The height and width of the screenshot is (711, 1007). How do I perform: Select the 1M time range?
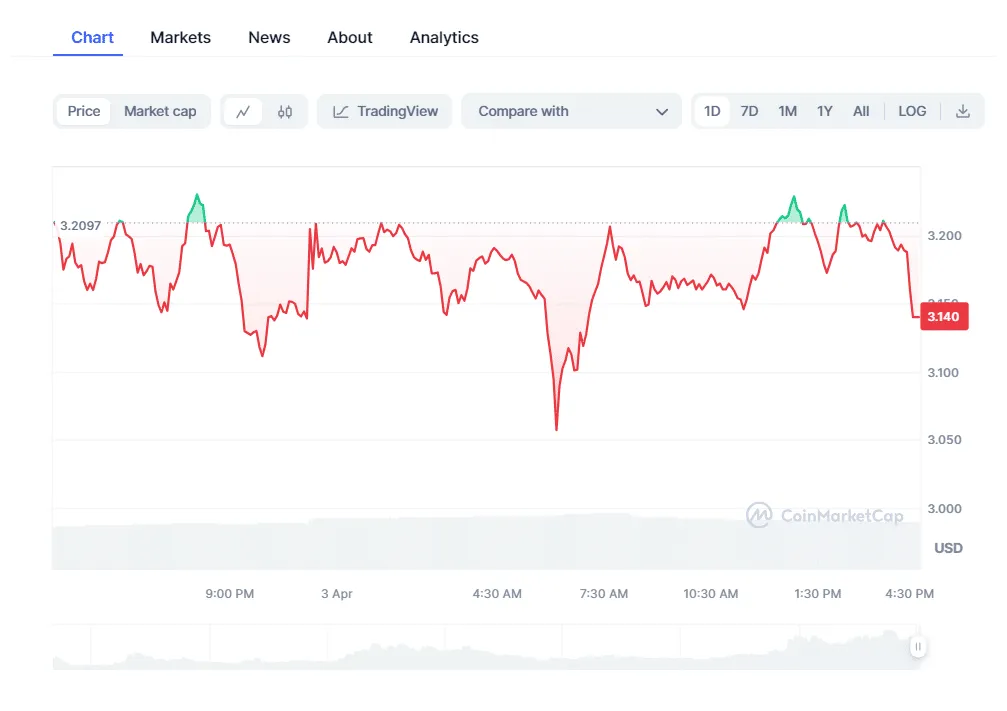pyautogui.click(x=787, y=112)
